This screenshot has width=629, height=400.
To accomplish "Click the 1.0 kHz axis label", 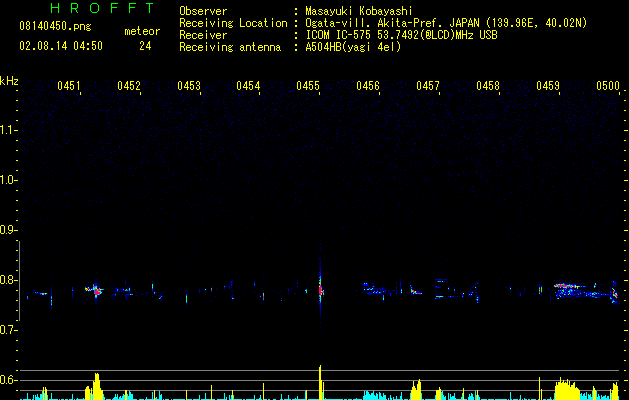I will pos(8,180).
